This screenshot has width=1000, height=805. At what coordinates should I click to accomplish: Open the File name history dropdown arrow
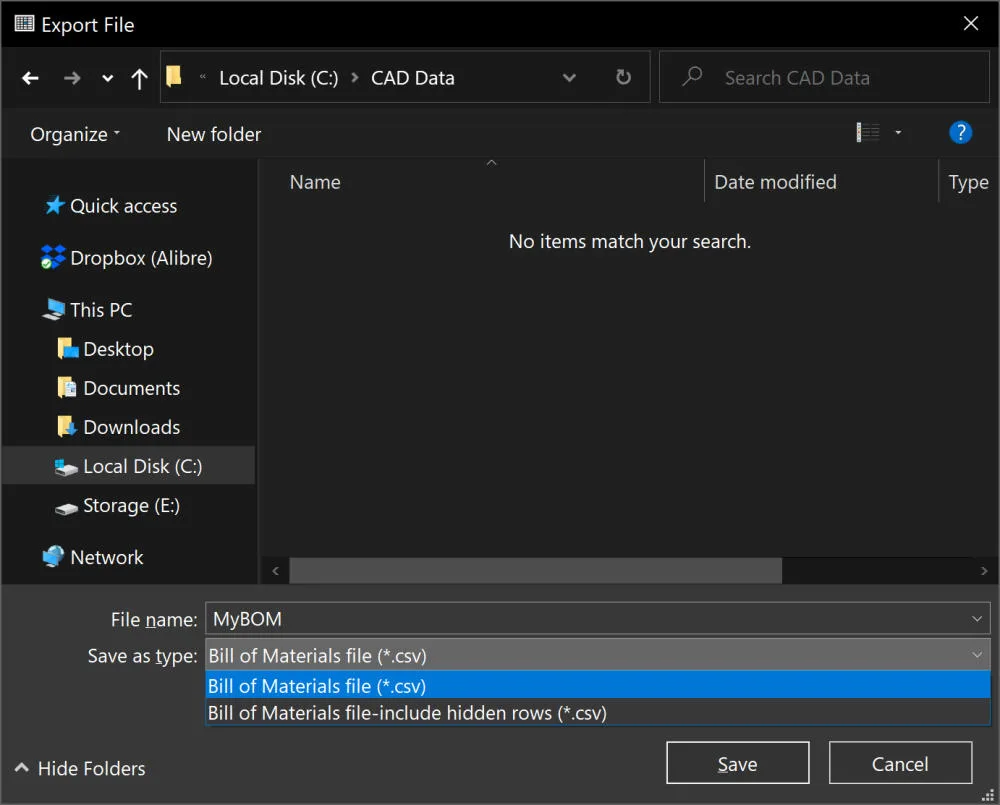[x=976, y=619]
